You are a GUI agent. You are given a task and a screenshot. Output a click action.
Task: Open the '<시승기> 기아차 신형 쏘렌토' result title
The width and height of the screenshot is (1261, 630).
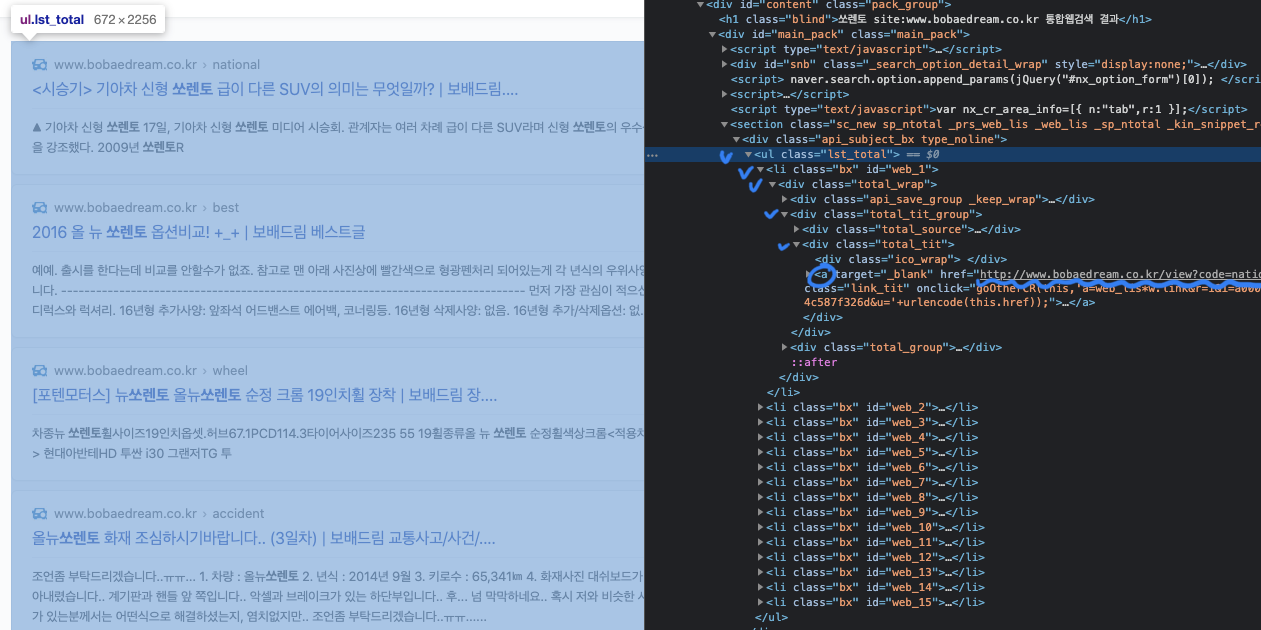point(274,89)
